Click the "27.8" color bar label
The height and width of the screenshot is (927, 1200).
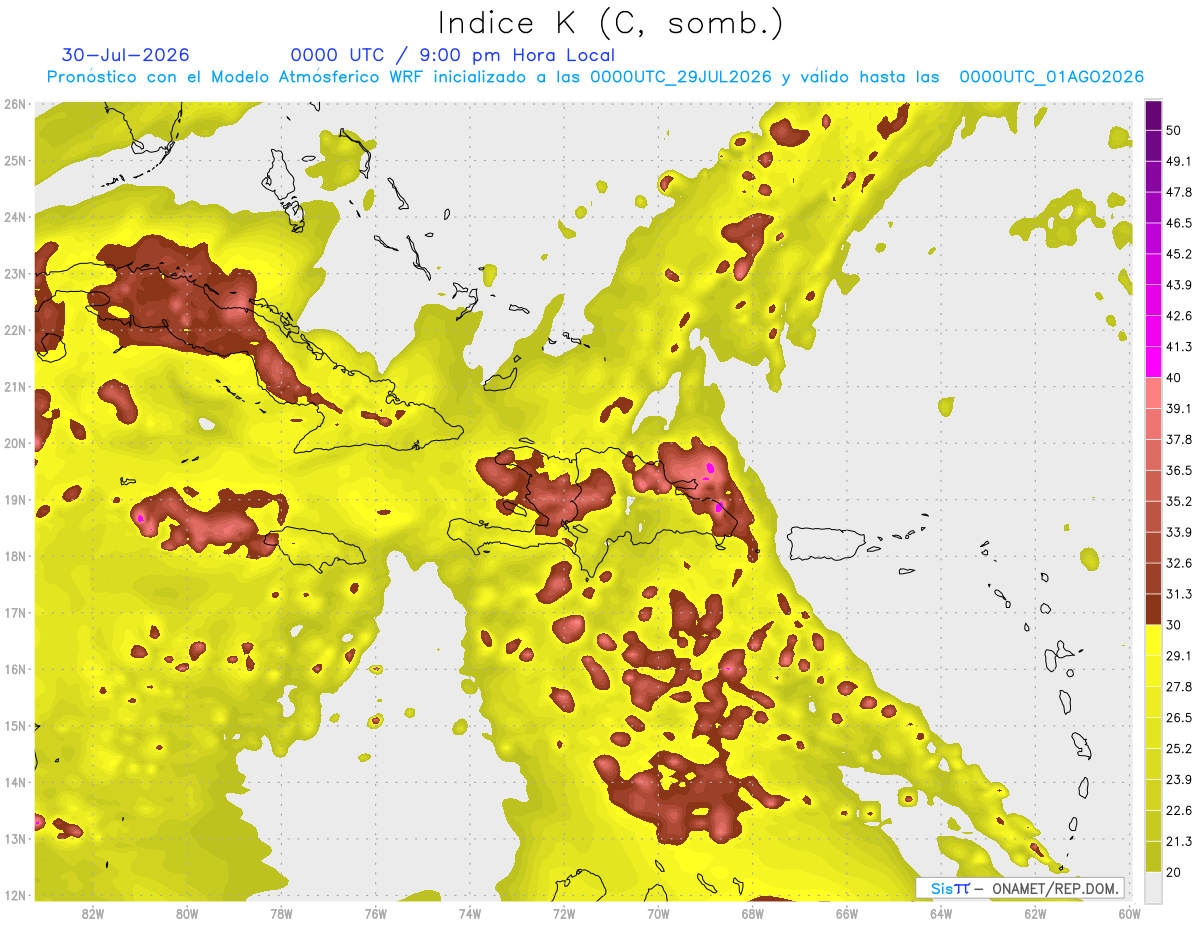(x=1179, y=686)
